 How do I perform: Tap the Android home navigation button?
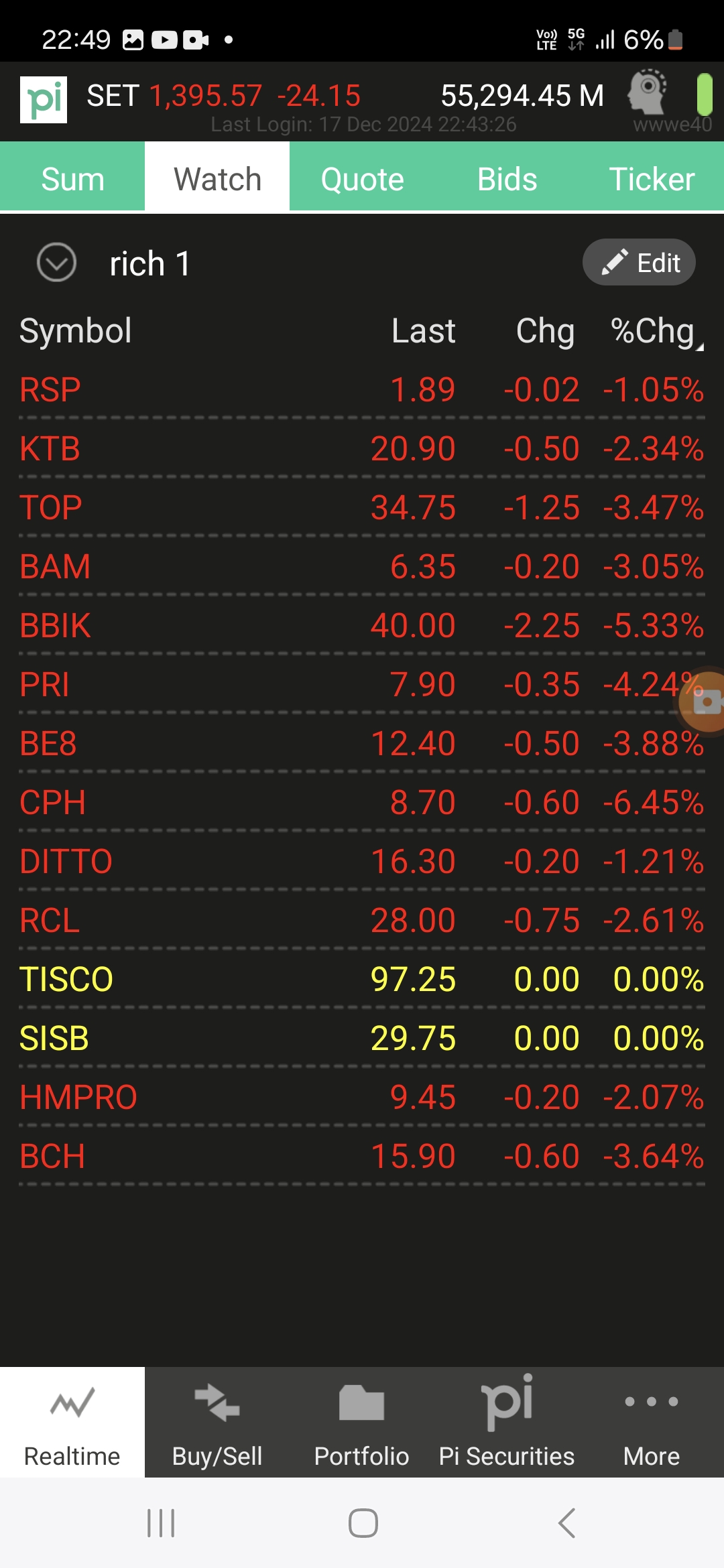pos(363,1523)
